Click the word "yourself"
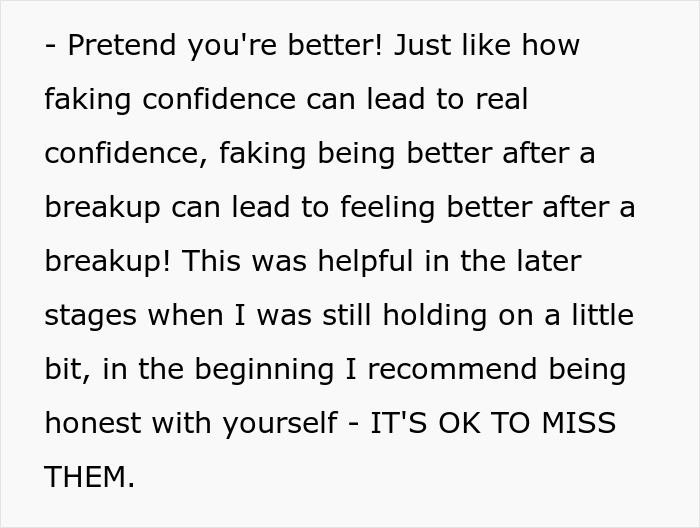This screenshot has height=528, width=700. (x=276, y=424)
